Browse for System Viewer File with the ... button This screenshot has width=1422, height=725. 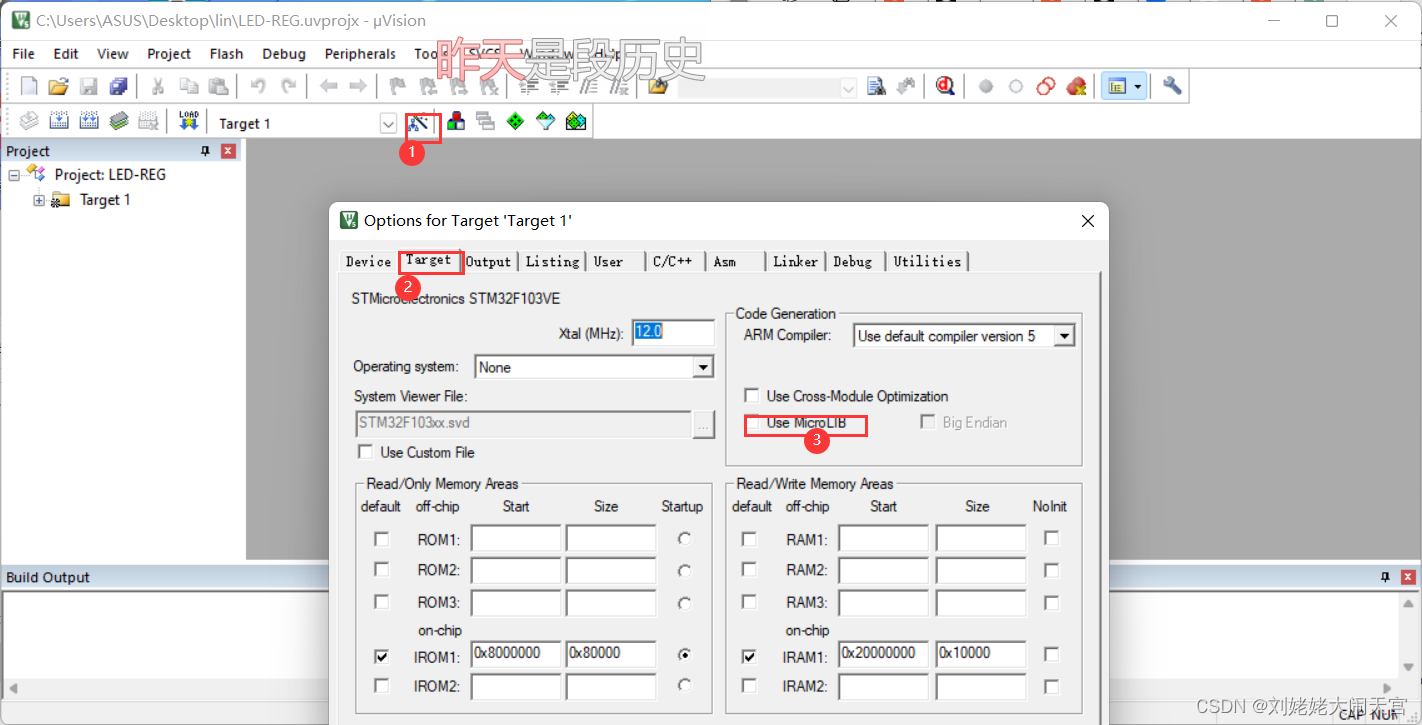(x=704, y=424)
